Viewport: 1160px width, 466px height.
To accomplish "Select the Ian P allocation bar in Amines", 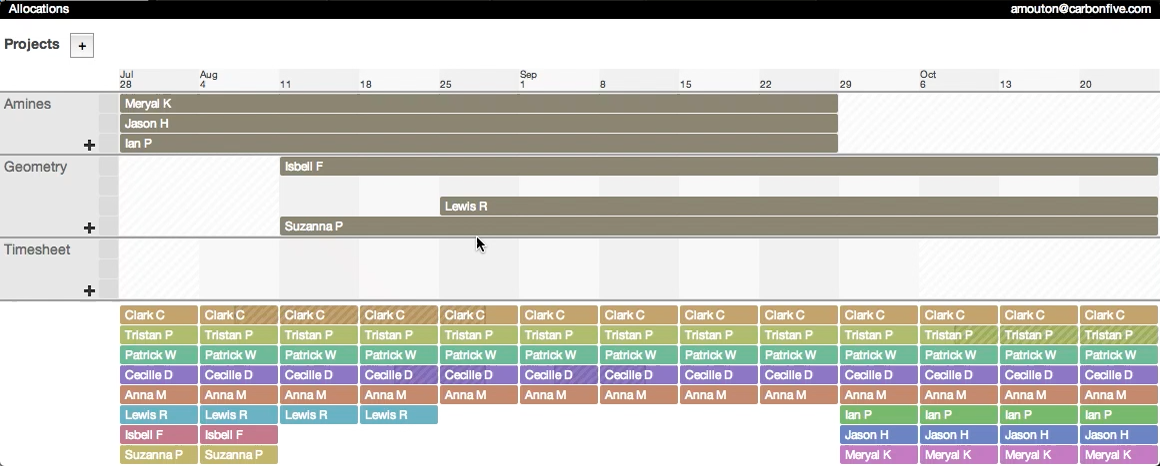I will click(x=478, y=144).
